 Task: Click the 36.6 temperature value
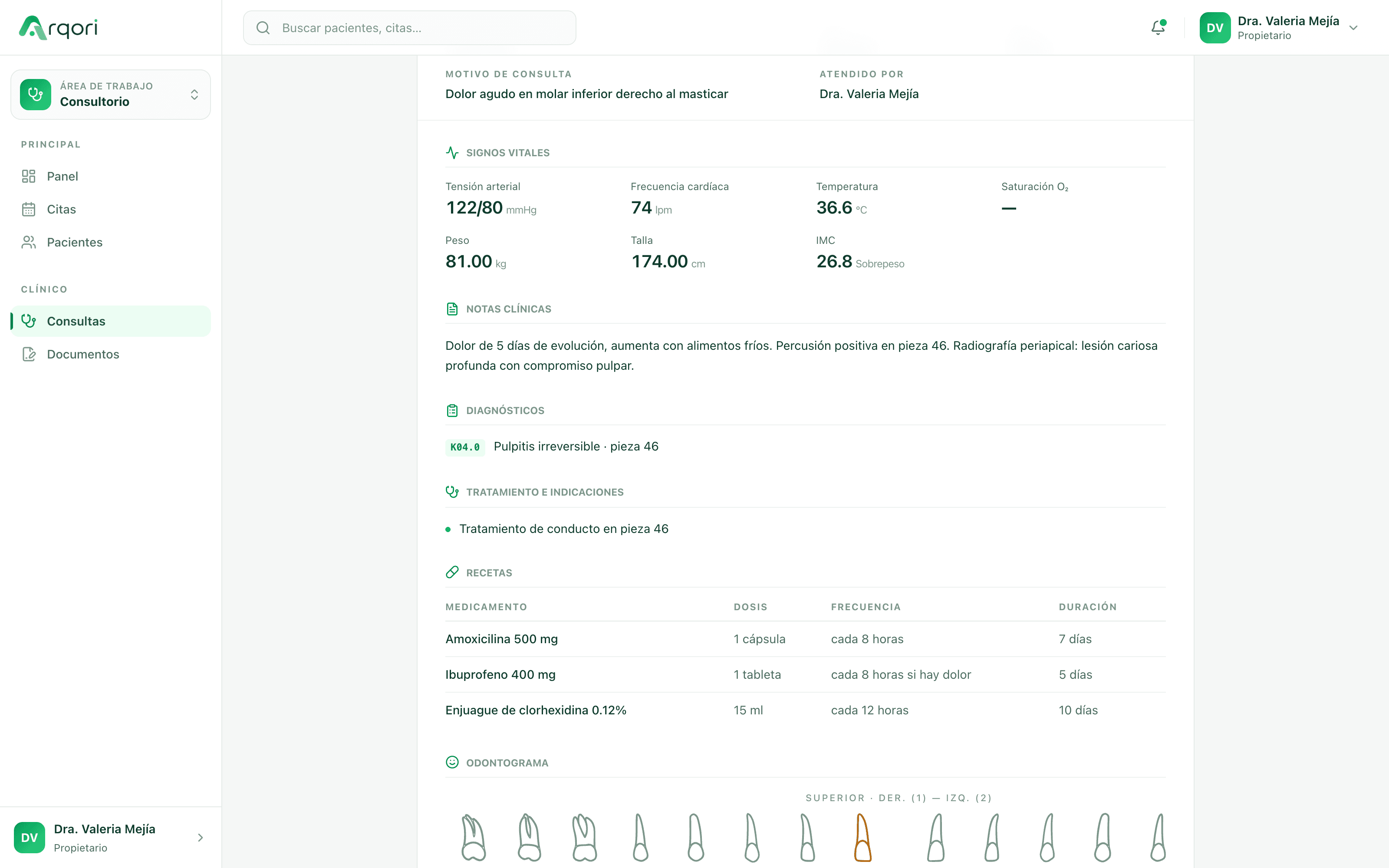pyautogui.click(x=834, y=208)
